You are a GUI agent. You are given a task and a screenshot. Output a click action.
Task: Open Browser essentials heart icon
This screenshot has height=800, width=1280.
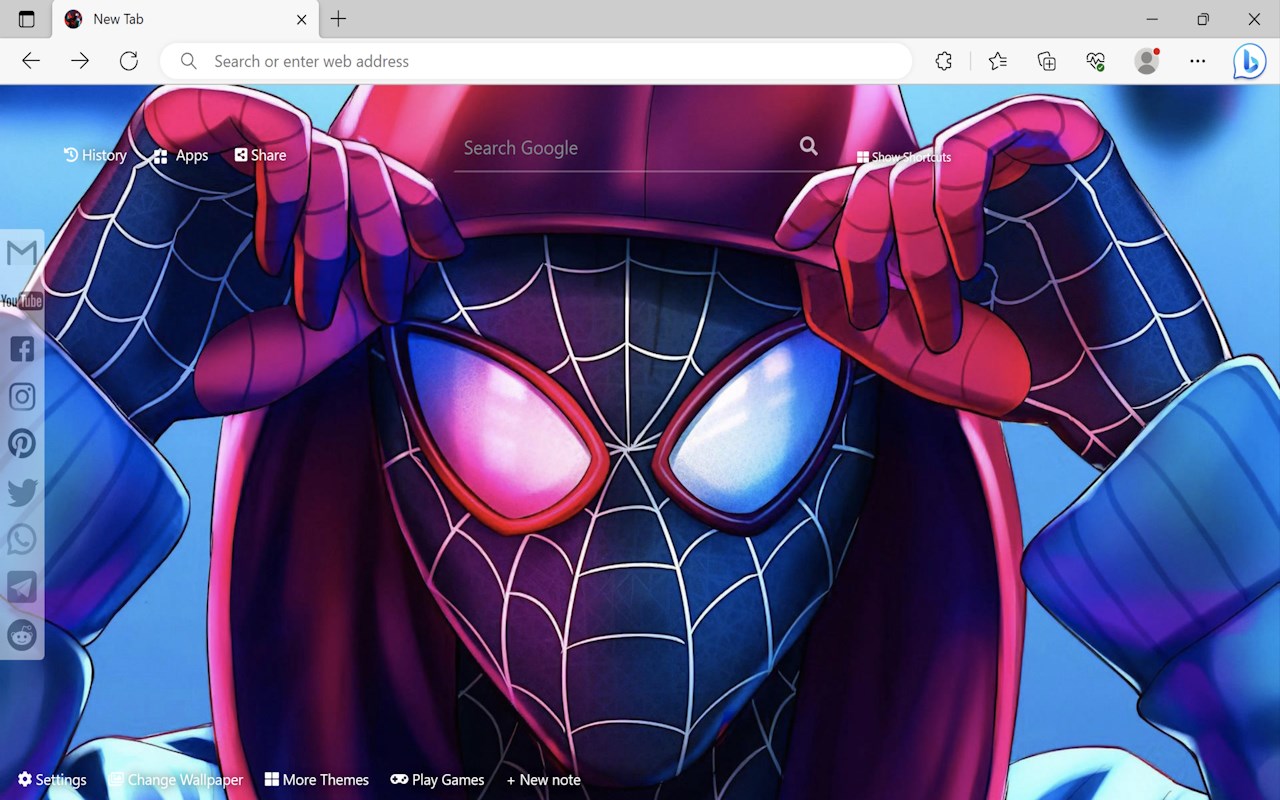pyautogui.click(x=1096, y=61)
